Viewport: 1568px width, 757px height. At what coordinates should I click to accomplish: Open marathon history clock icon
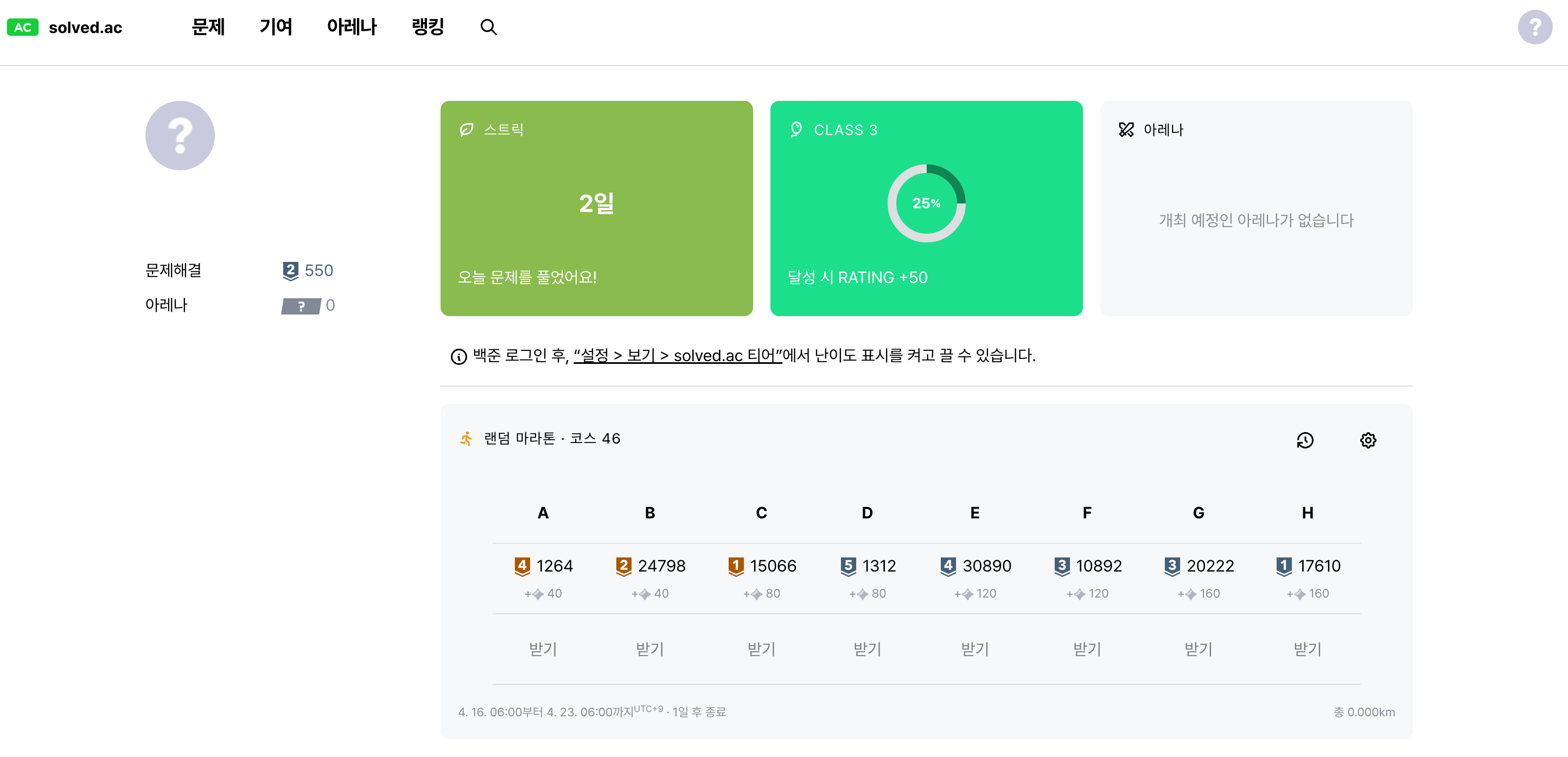pyautogui.click(x=1304, y=440)
